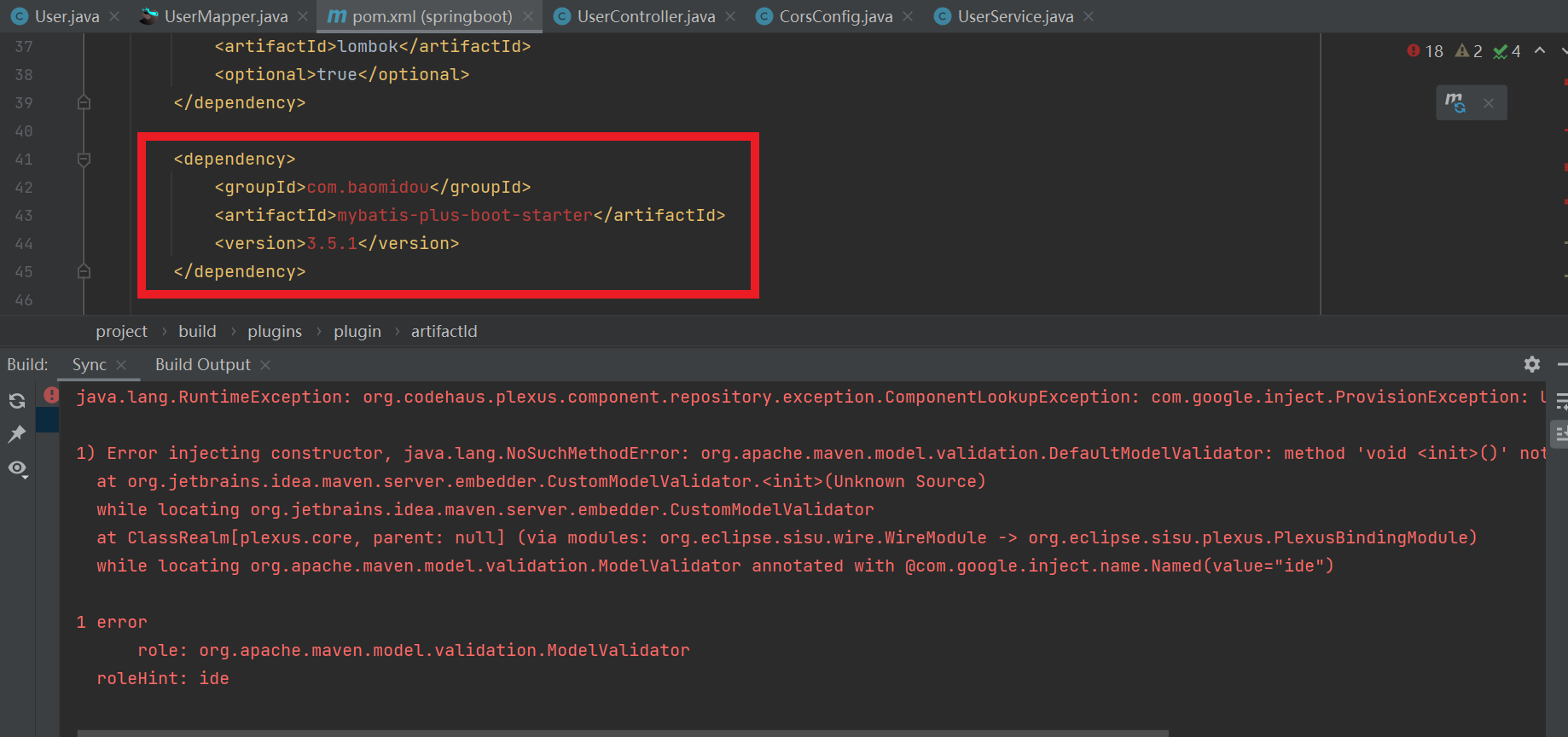Click version value '3.5.1'

[x=332, y=244]
